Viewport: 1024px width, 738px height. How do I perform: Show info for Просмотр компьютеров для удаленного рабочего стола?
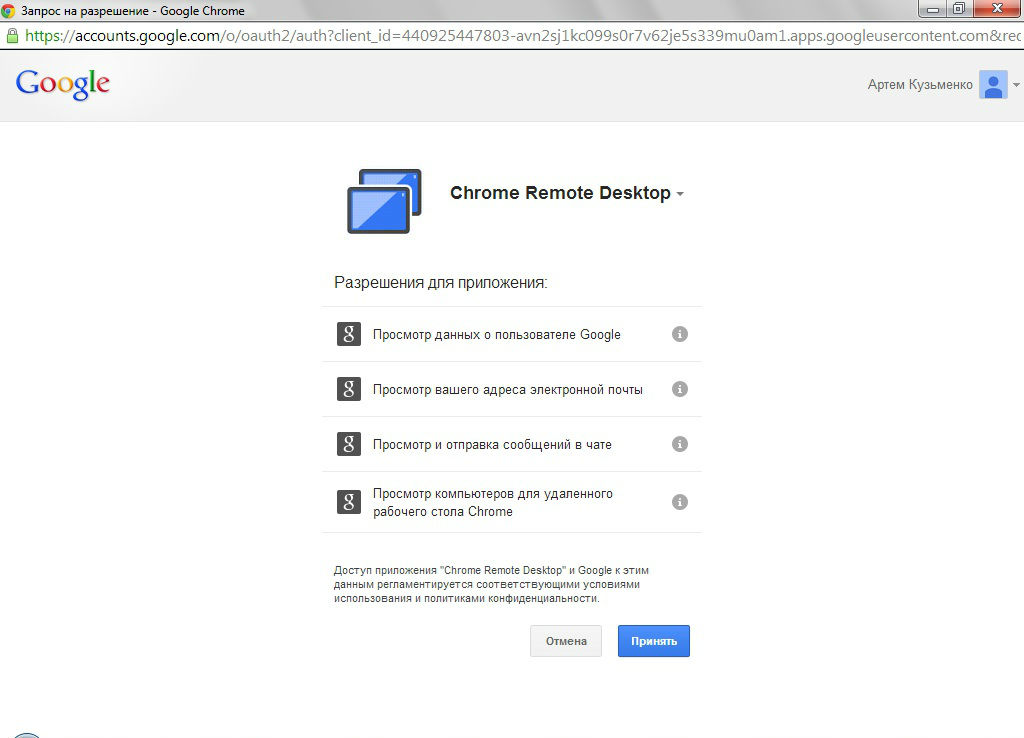[x=680, y=502]
